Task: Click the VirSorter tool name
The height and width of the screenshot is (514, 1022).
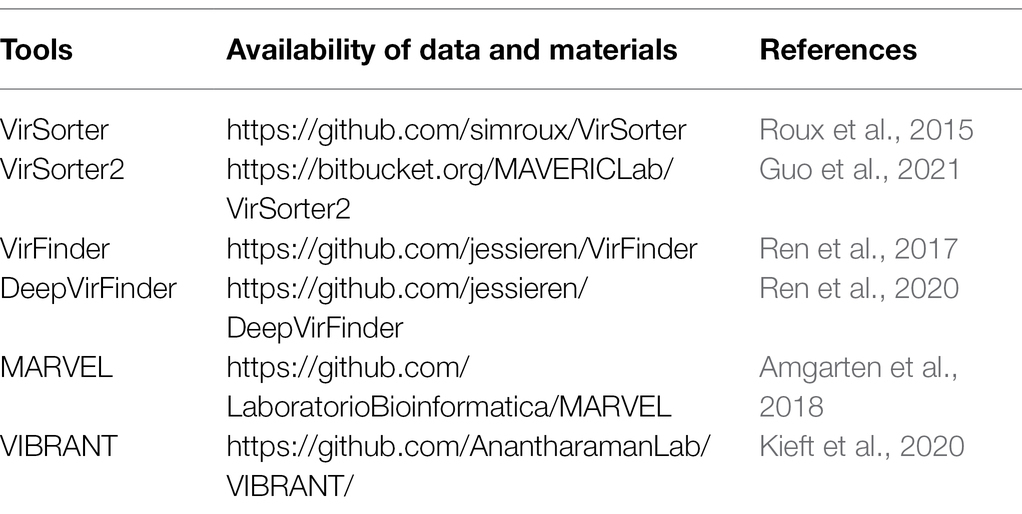Action: pos(54,130)
